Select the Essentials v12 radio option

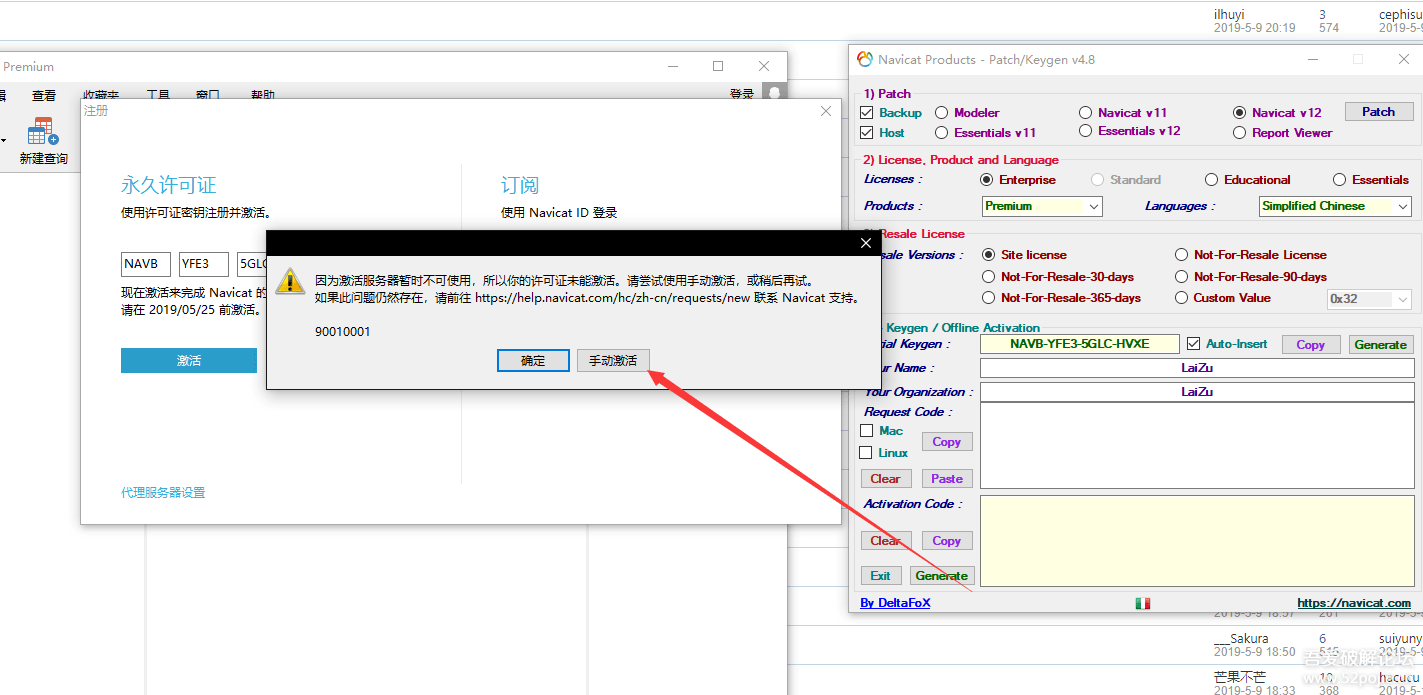[1086, 131]
